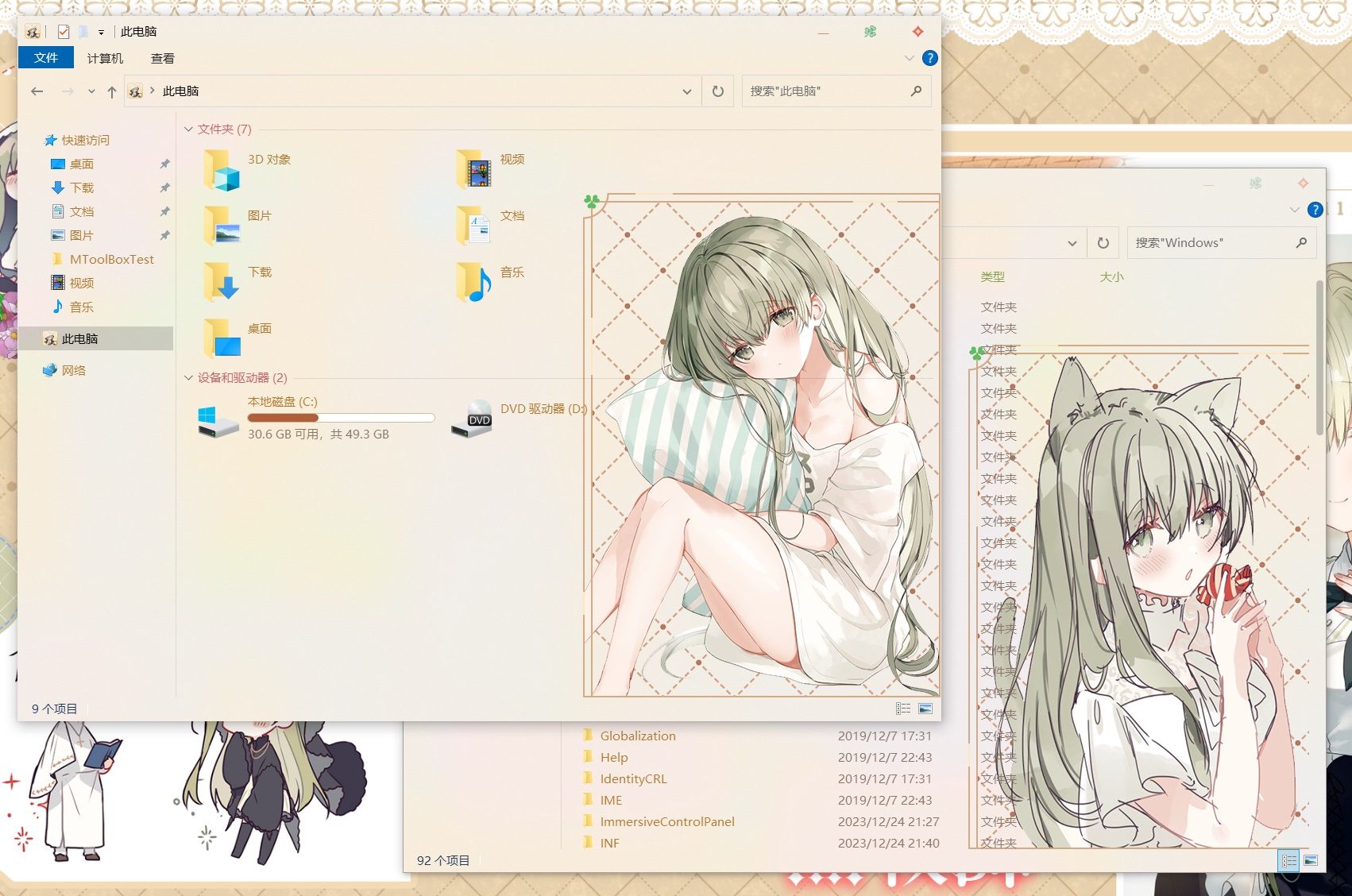The image size is (1352, 896).
Task: Go up one level with the up arrow
Action: [x=112, y=91]
